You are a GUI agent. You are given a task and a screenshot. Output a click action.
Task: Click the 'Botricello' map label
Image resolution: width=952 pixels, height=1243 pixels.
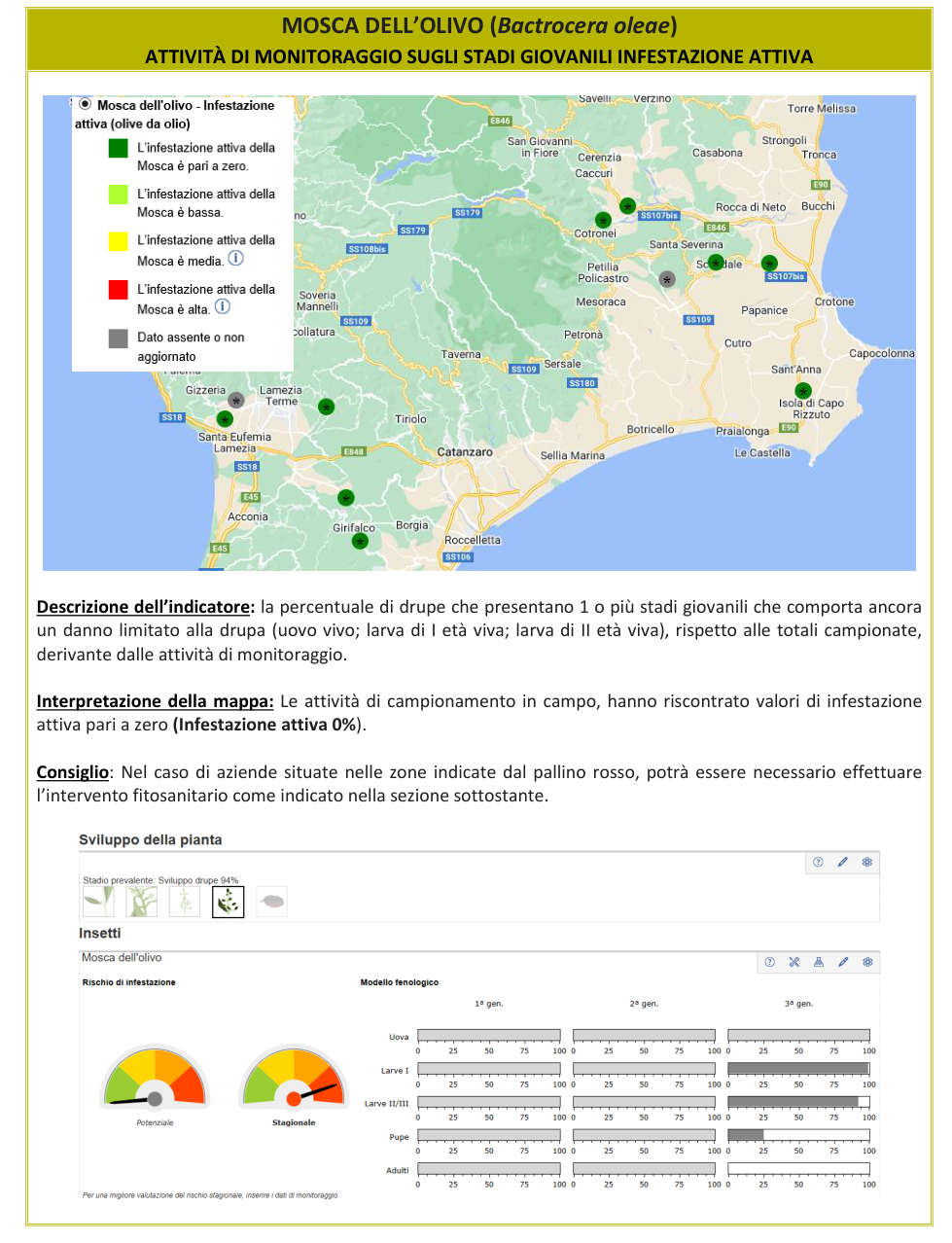tap(651, 429)
